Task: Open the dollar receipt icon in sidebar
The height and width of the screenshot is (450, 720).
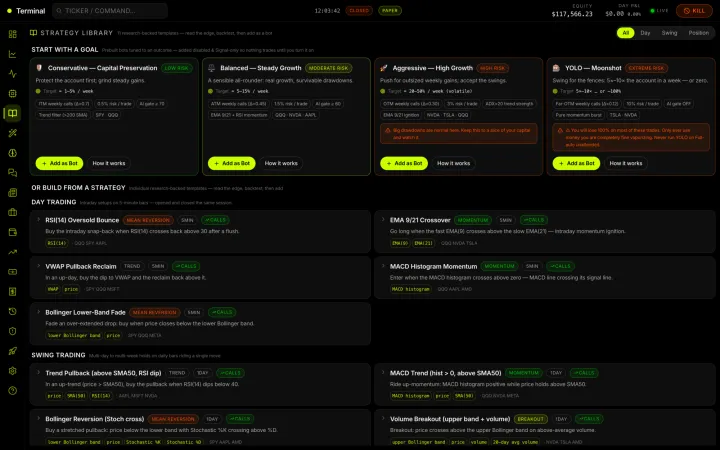Action: coord(12,291)
